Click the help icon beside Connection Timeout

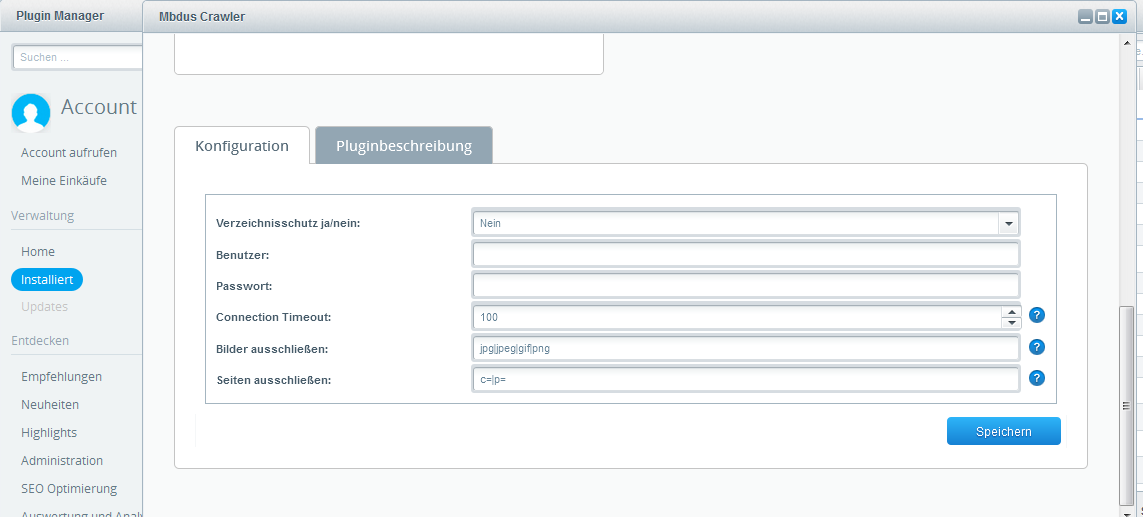tap(1037, 315)
